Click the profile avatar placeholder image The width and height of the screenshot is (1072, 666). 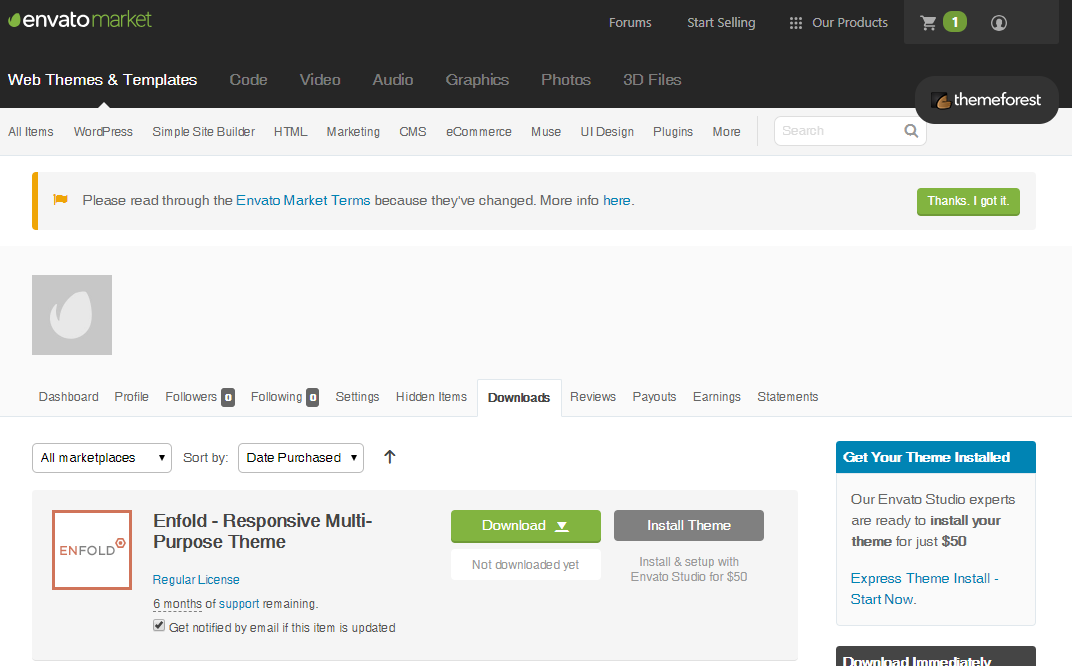click(x=72, y=315)
